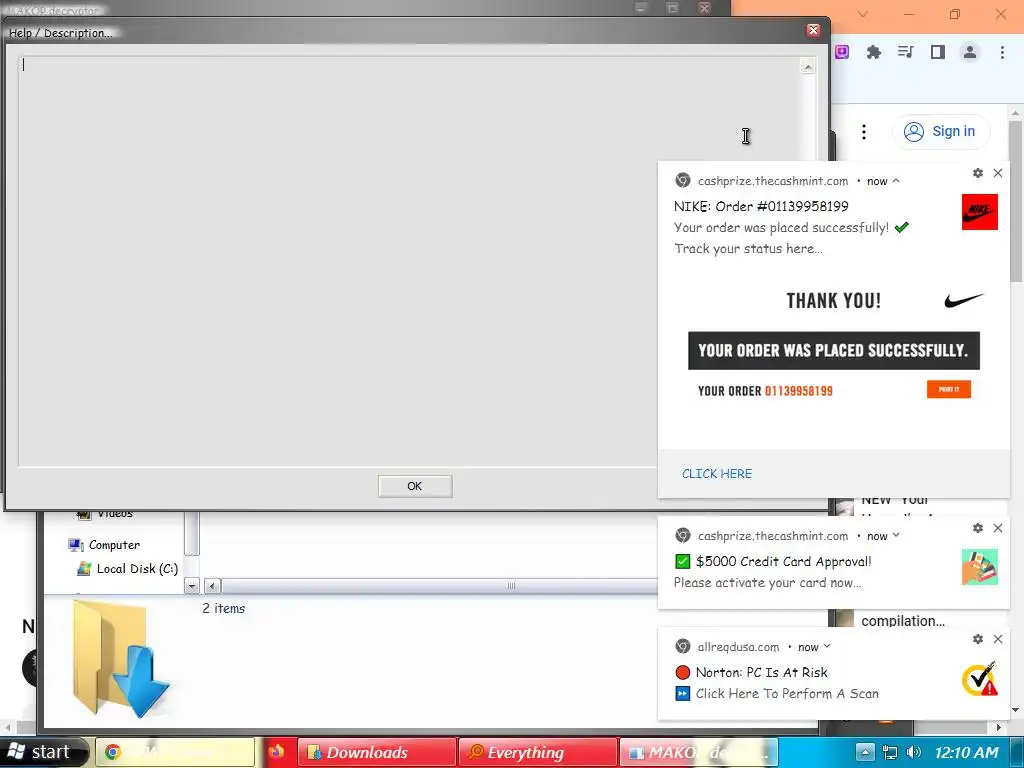Image resolution: width=1024 pixels, height=768 pixels.
Task: Click the network tray icon
Action: point(889,752)
